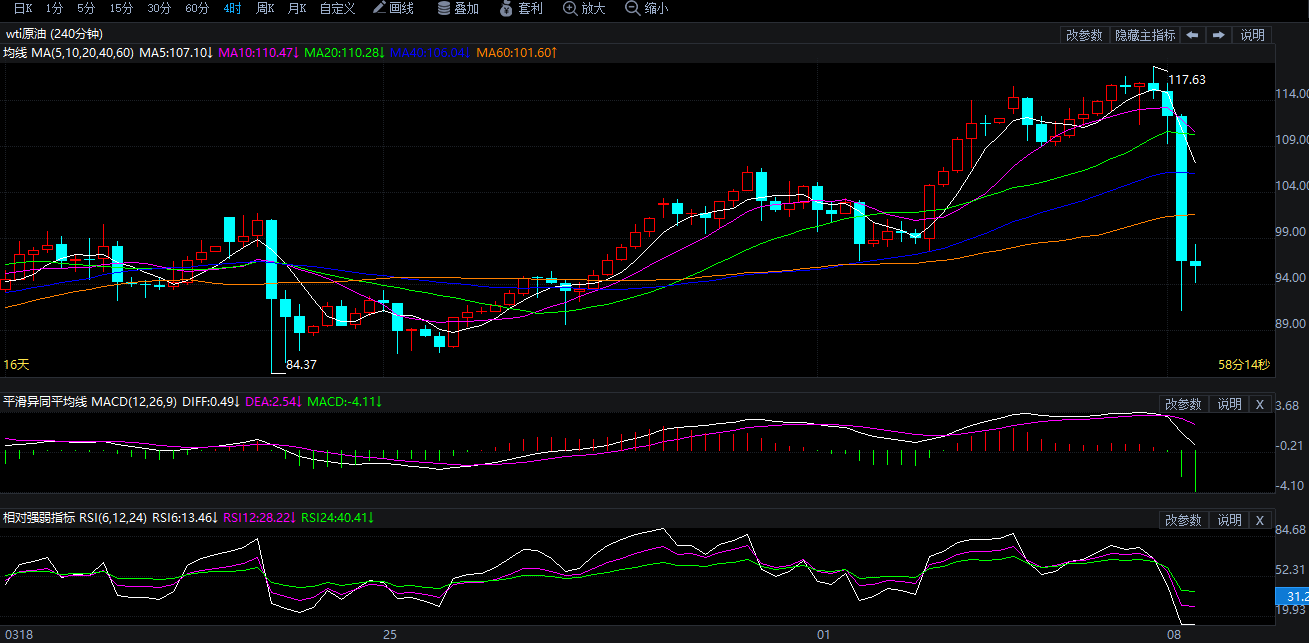Click the left arrow indicator button
This screenshot has height=643, width=1309.
point(1192,35)
